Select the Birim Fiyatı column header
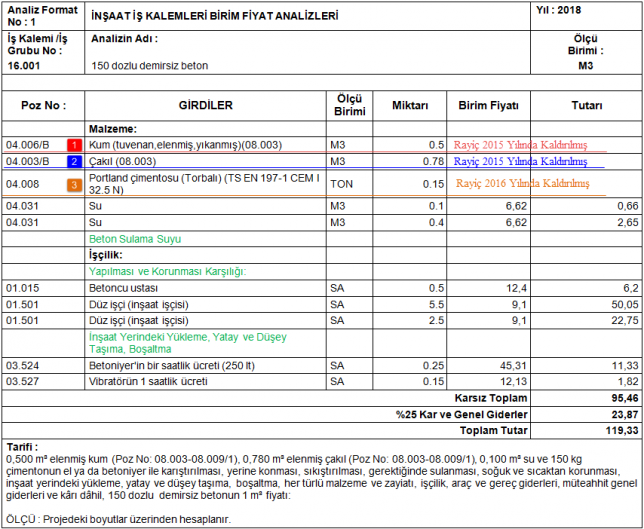Viewport: 644px width, 529px height. click(x=488, y=105)
